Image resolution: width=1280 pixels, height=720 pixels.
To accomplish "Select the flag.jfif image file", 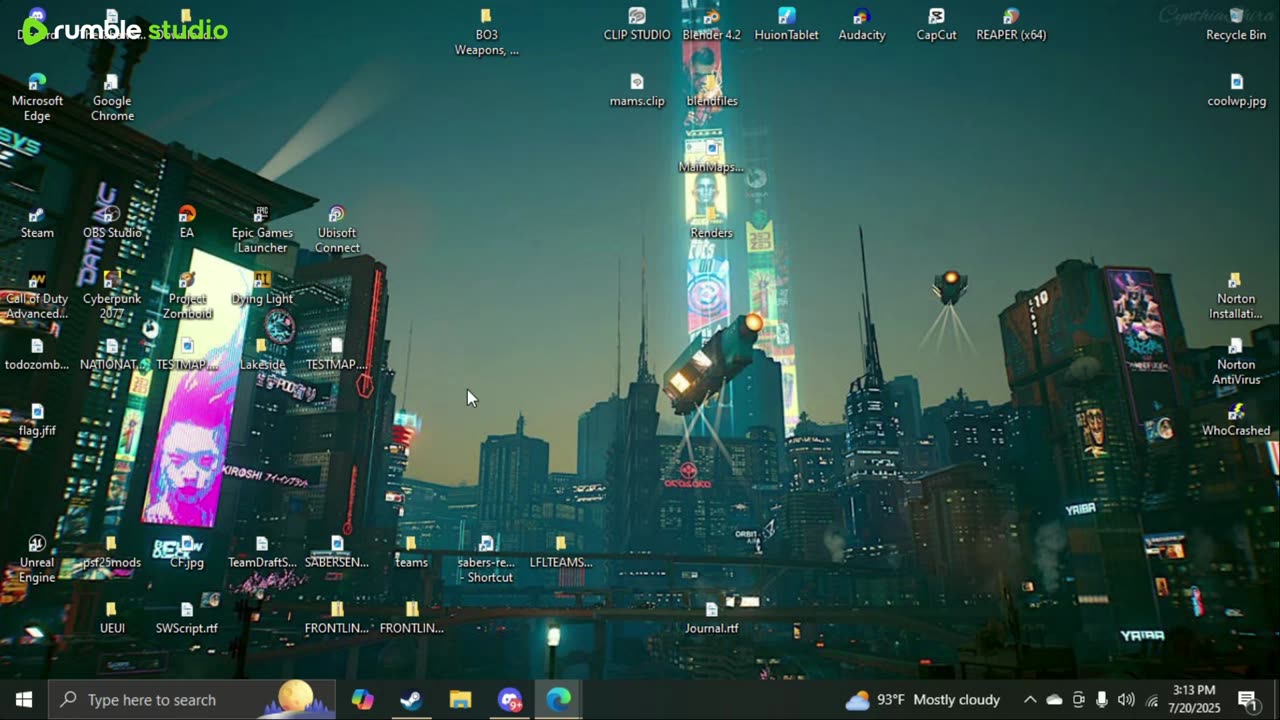I will (x=37, y=420).
